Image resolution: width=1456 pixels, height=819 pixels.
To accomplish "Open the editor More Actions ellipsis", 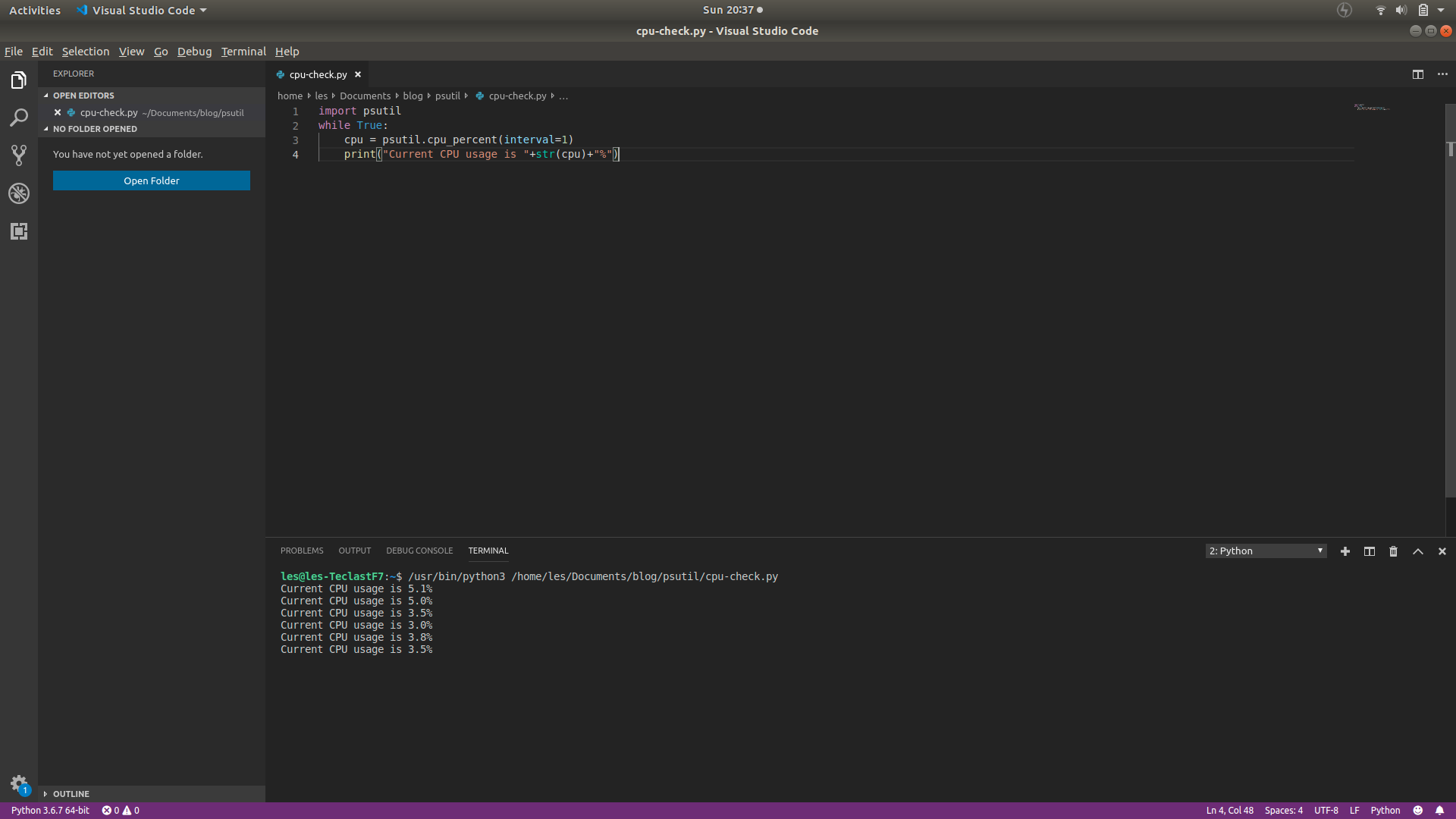I will coord(1442,74).
